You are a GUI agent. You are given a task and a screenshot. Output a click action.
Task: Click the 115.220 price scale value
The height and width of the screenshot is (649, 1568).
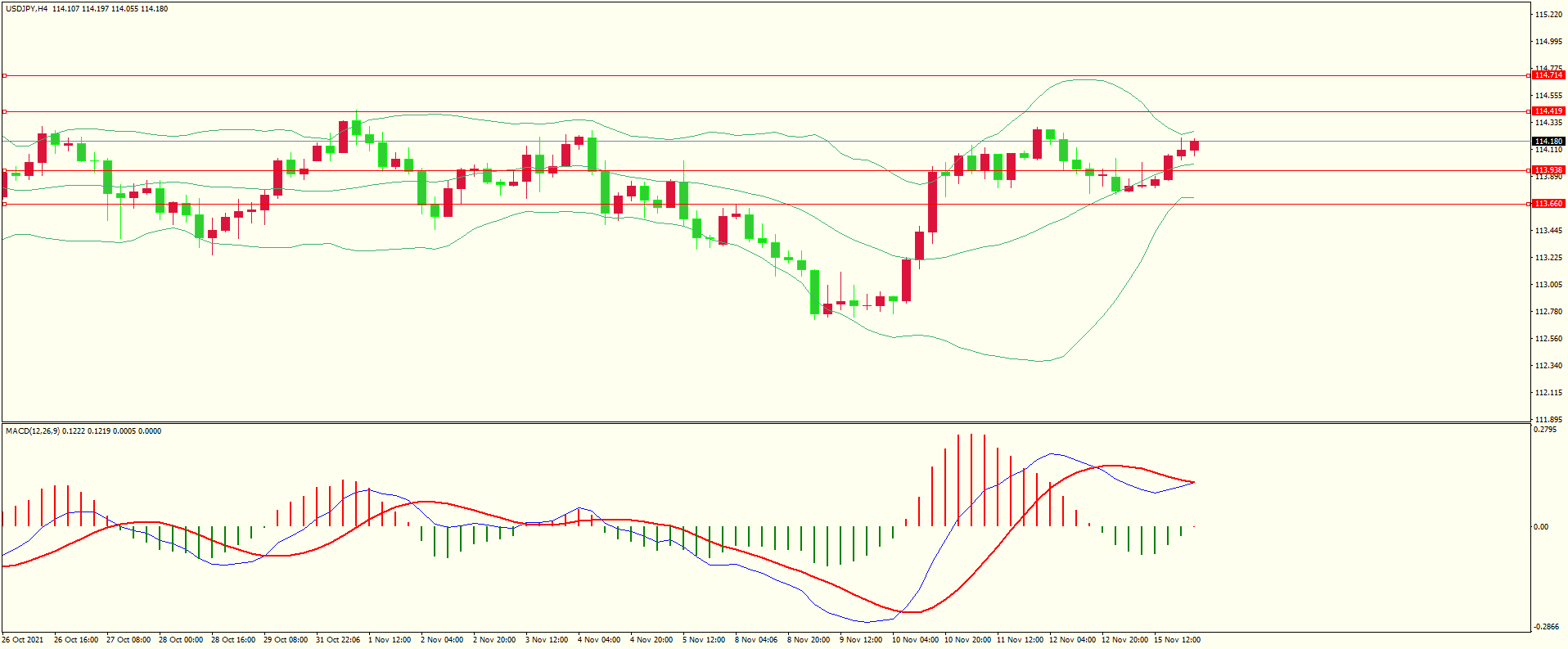tap(1548, 15)
